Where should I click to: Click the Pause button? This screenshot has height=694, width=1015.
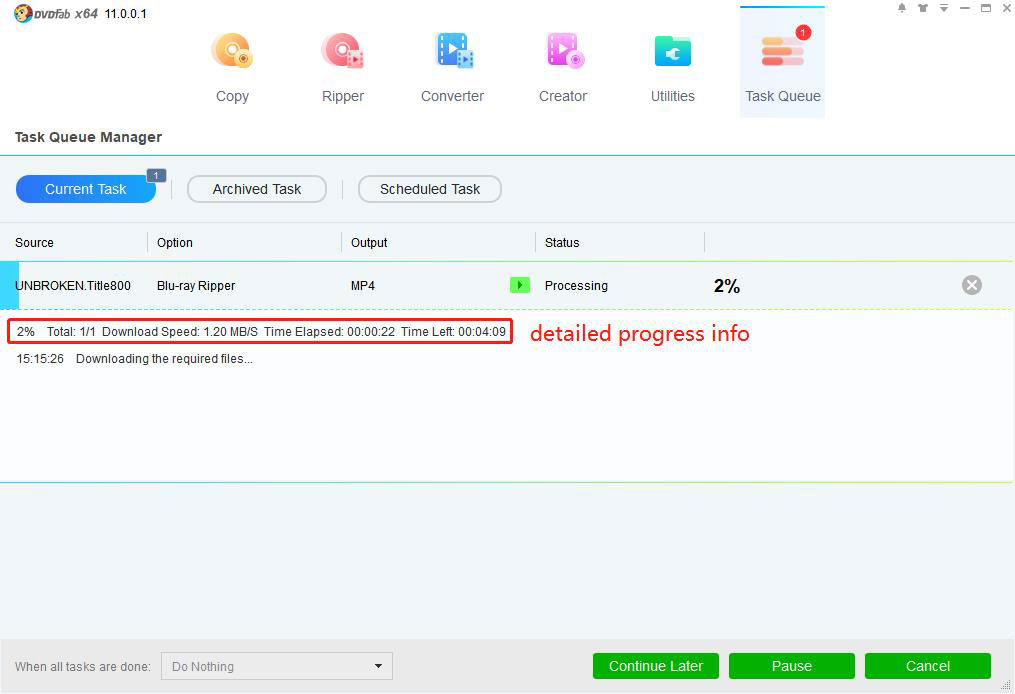[x=792, y=666]
